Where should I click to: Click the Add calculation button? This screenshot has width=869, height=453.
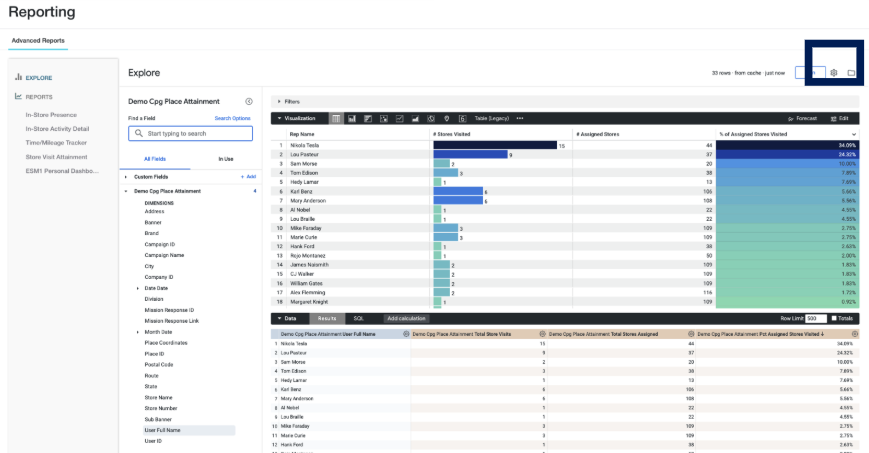[x=406, y=318]
